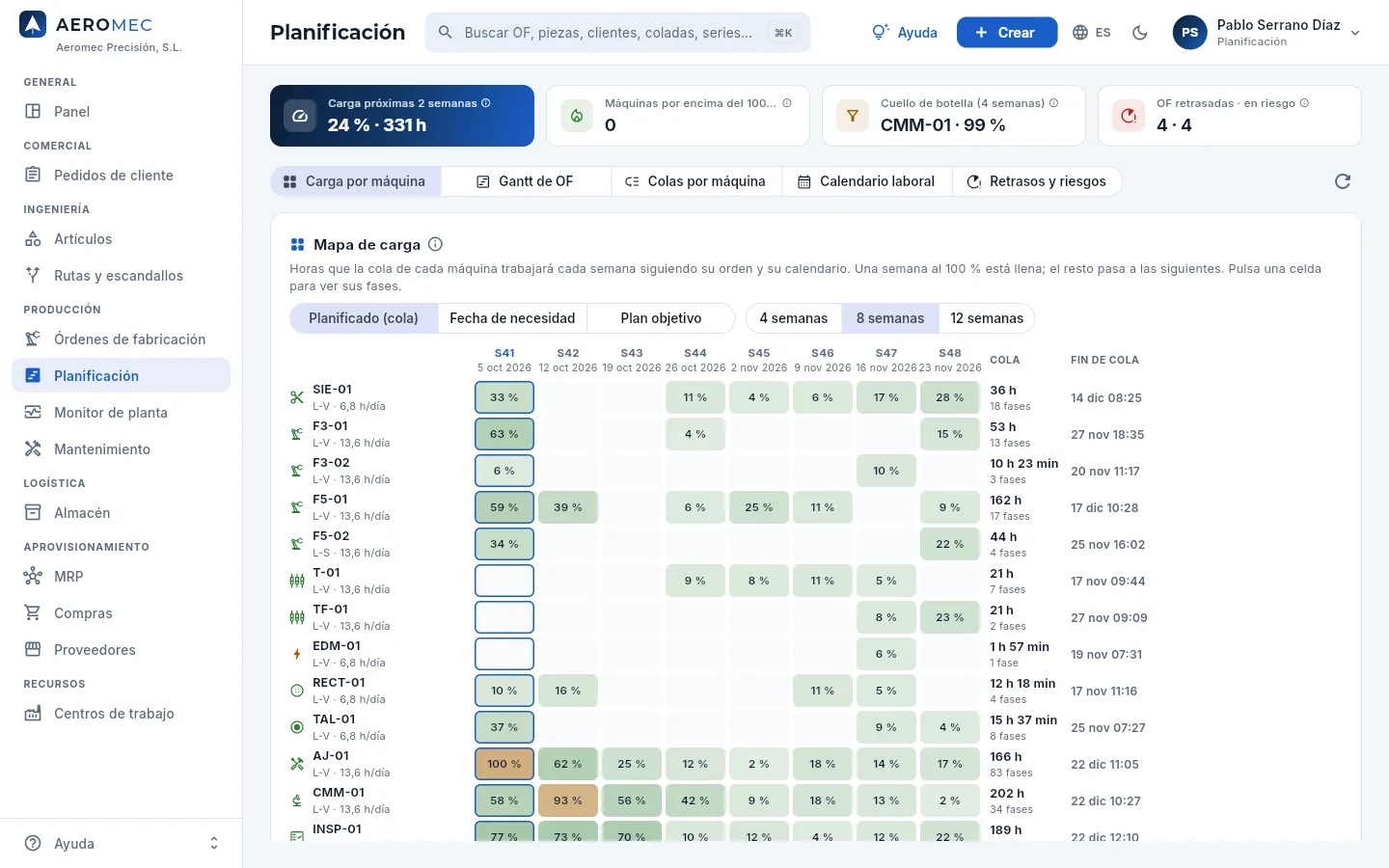Click SIE-01 28 % cell in S48
Image resolution: width=1389 pixels, height=868 pixels.
pyautogui.click(x=950, y=397)
